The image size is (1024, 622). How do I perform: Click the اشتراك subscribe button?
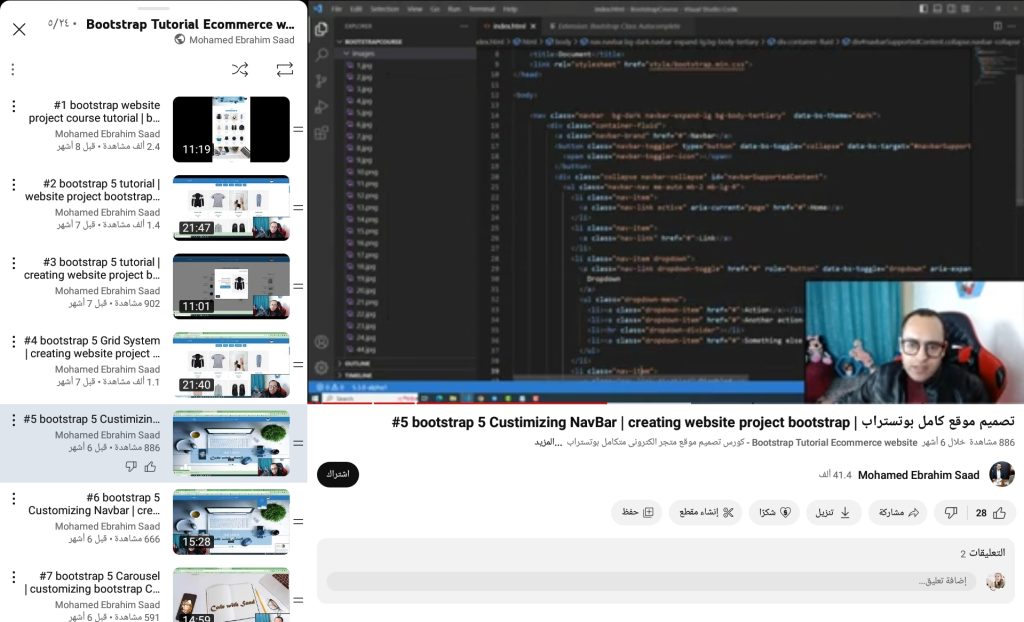tap(337, 474)
